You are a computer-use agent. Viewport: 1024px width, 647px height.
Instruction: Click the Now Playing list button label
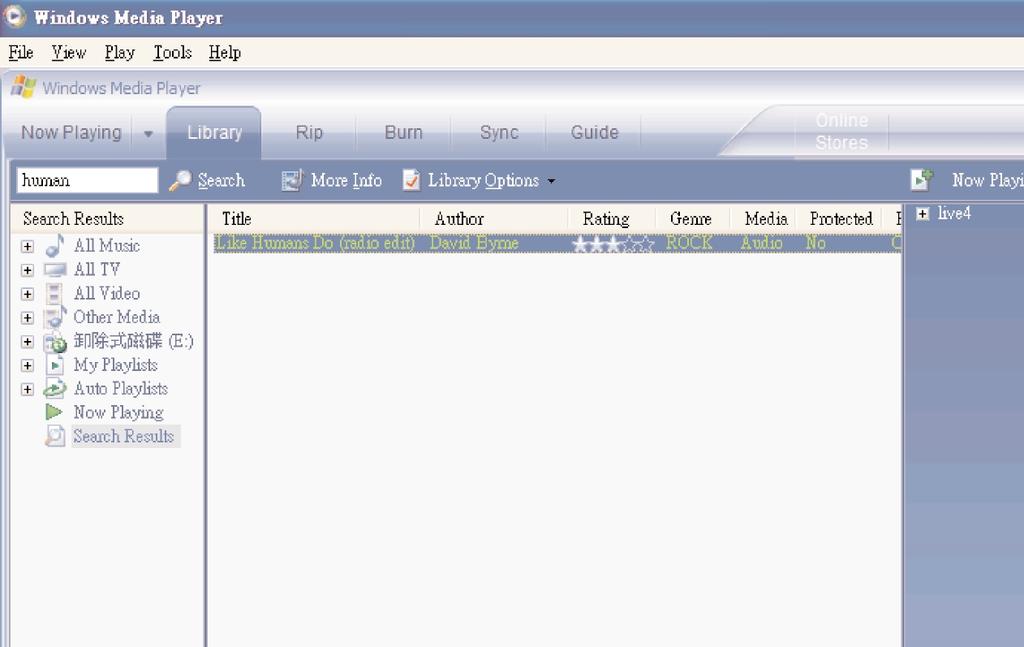[x=987, y=180]
